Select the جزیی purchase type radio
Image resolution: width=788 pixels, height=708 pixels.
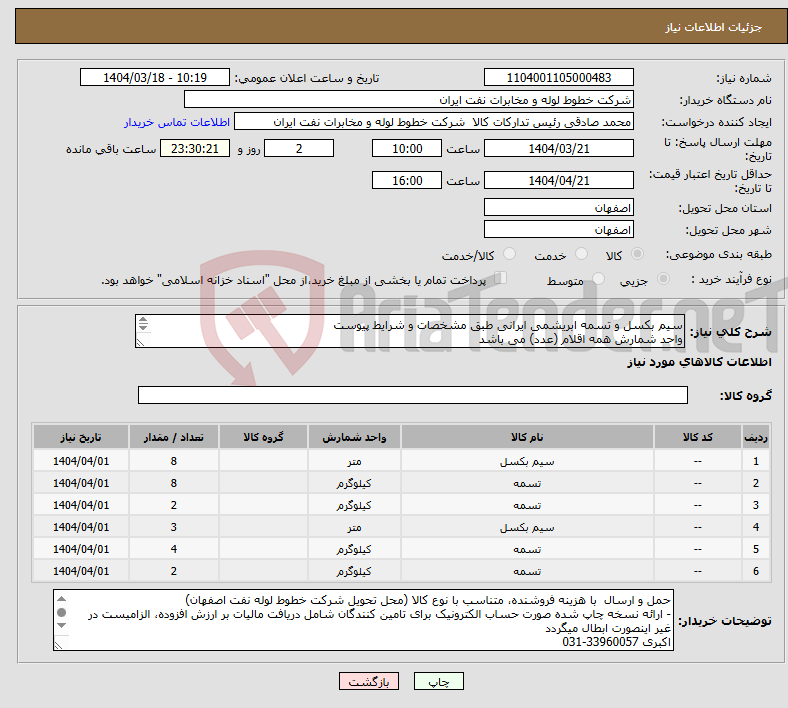(x=663, y=278)
